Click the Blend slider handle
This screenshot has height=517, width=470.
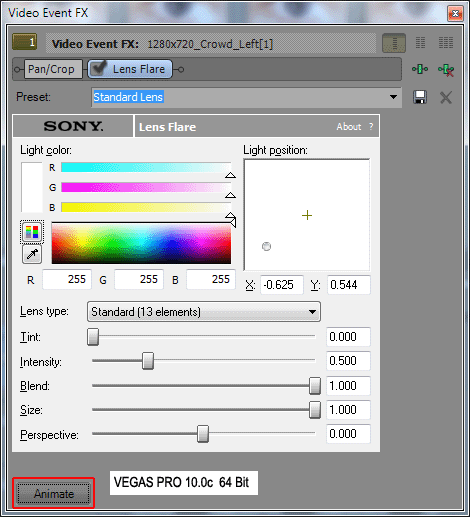pyautogui.click(x=315, y=386)
